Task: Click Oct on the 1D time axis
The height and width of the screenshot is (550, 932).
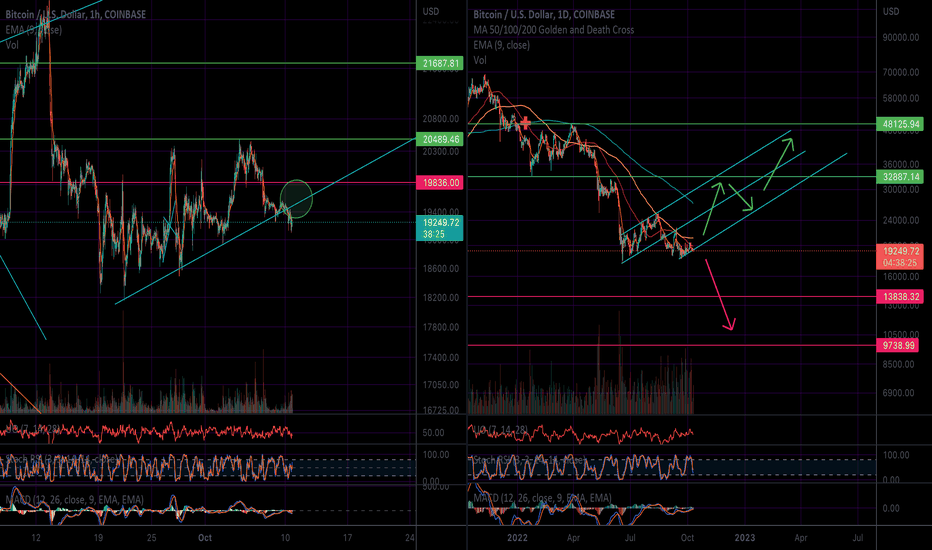Action: pyautogui.click(x=687, y=538)
